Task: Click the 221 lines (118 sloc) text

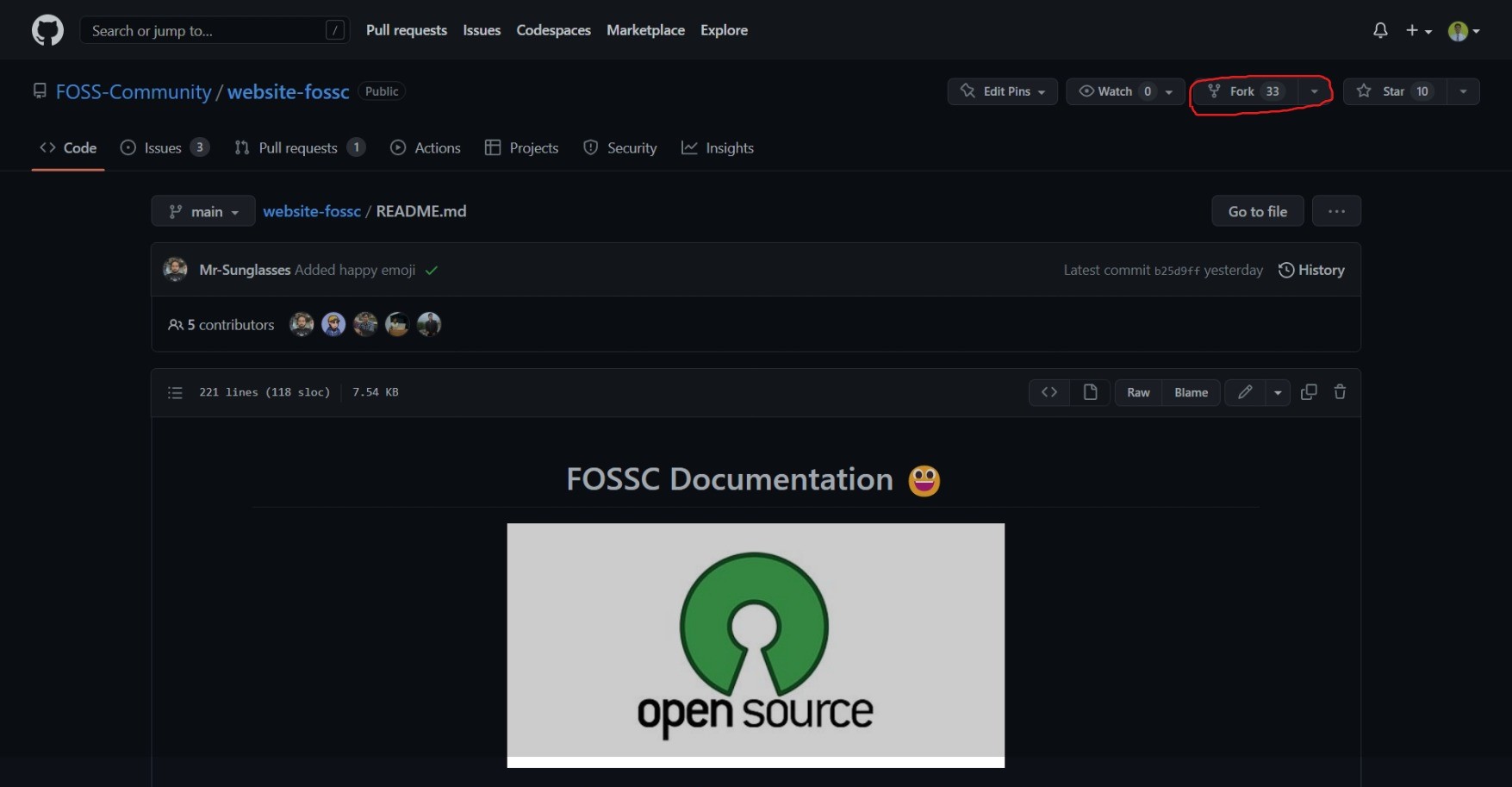Action: [x=264, y=392]
